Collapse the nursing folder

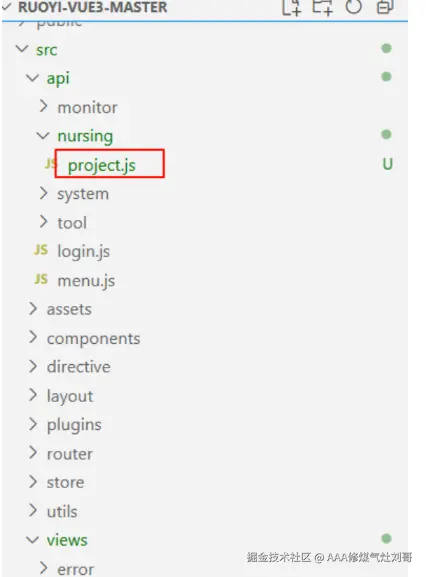coord(43,135)
